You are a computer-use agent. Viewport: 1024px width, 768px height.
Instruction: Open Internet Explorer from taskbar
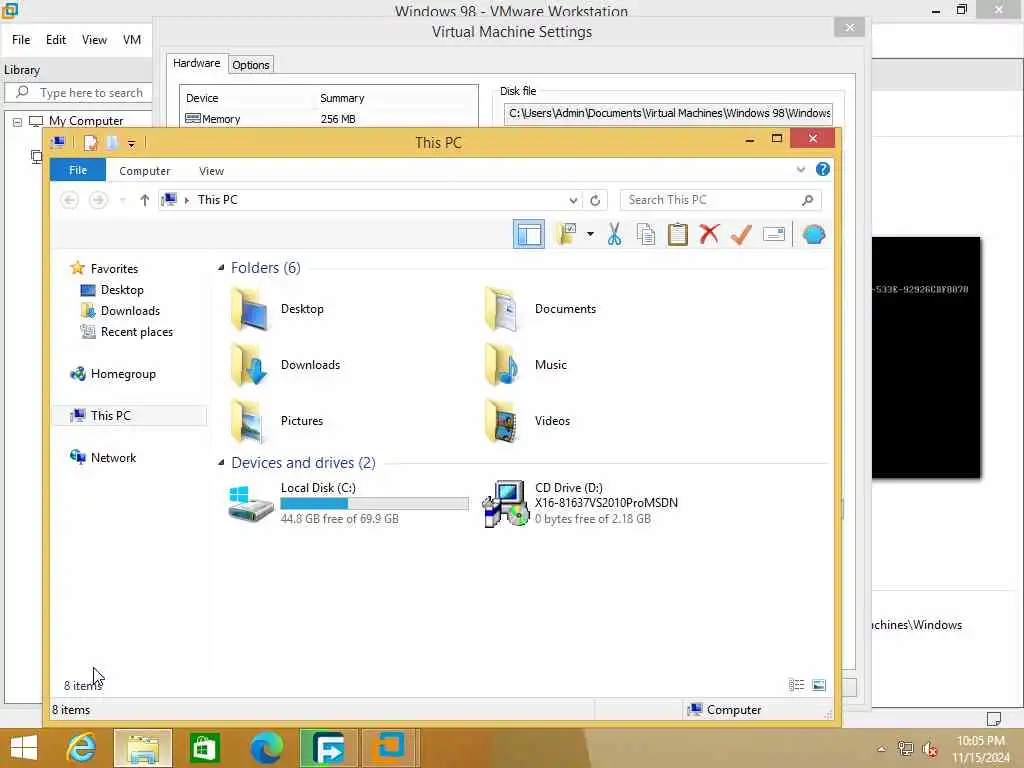pos(81,748)
